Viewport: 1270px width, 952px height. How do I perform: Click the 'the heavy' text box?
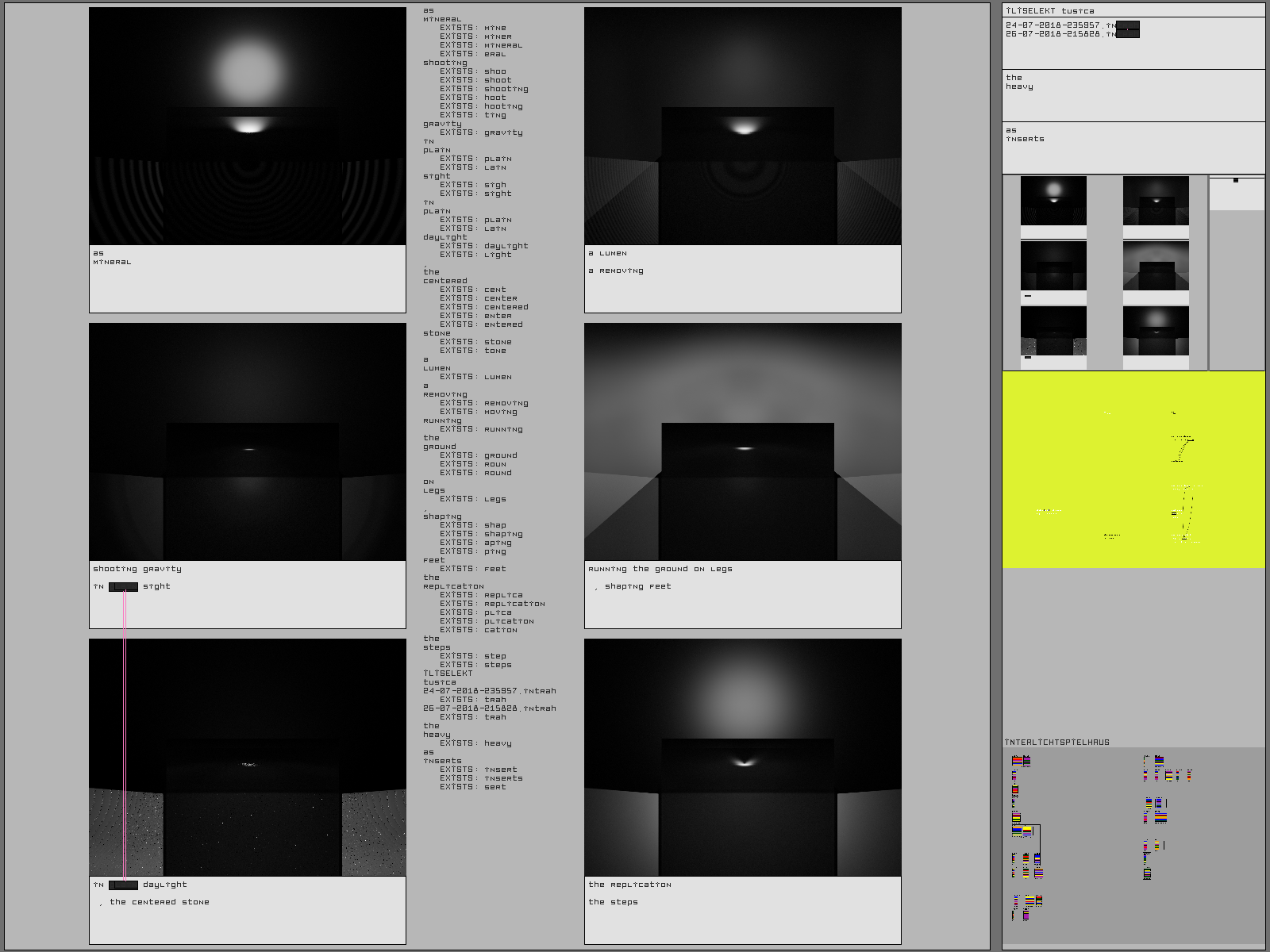pos(1133,95)
